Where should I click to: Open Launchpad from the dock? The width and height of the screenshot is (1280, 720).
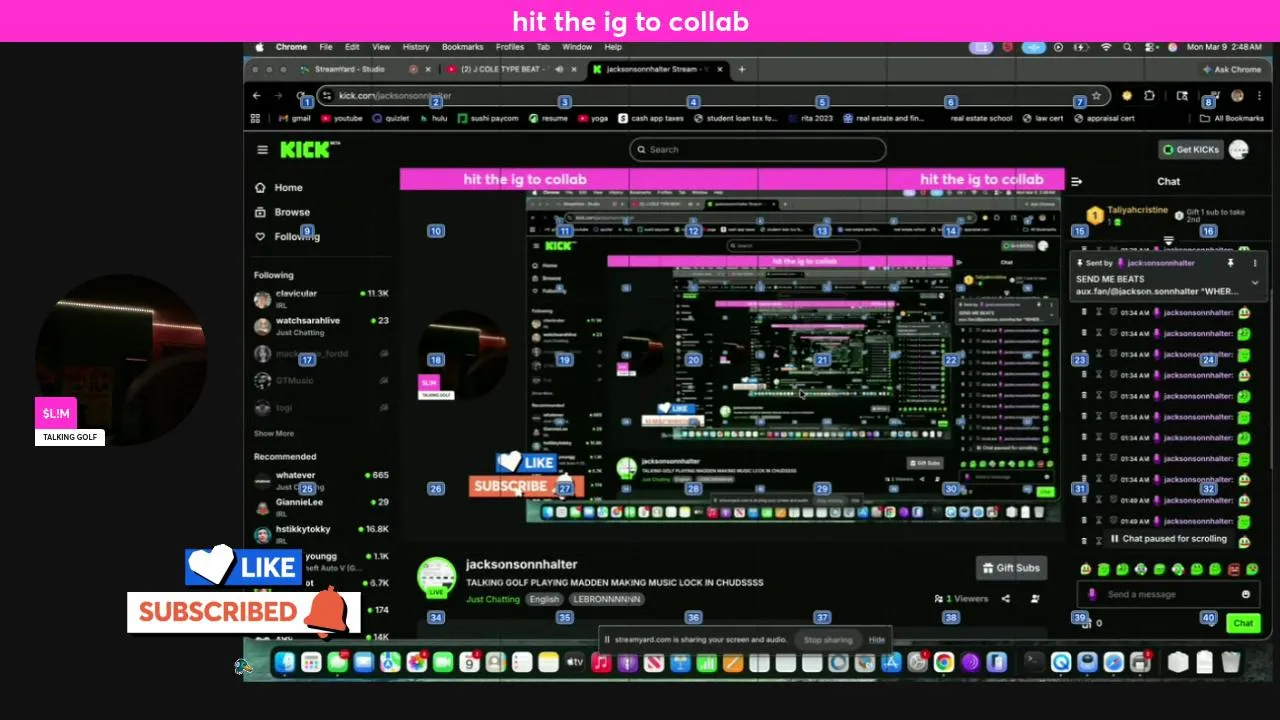pos(311,662)
